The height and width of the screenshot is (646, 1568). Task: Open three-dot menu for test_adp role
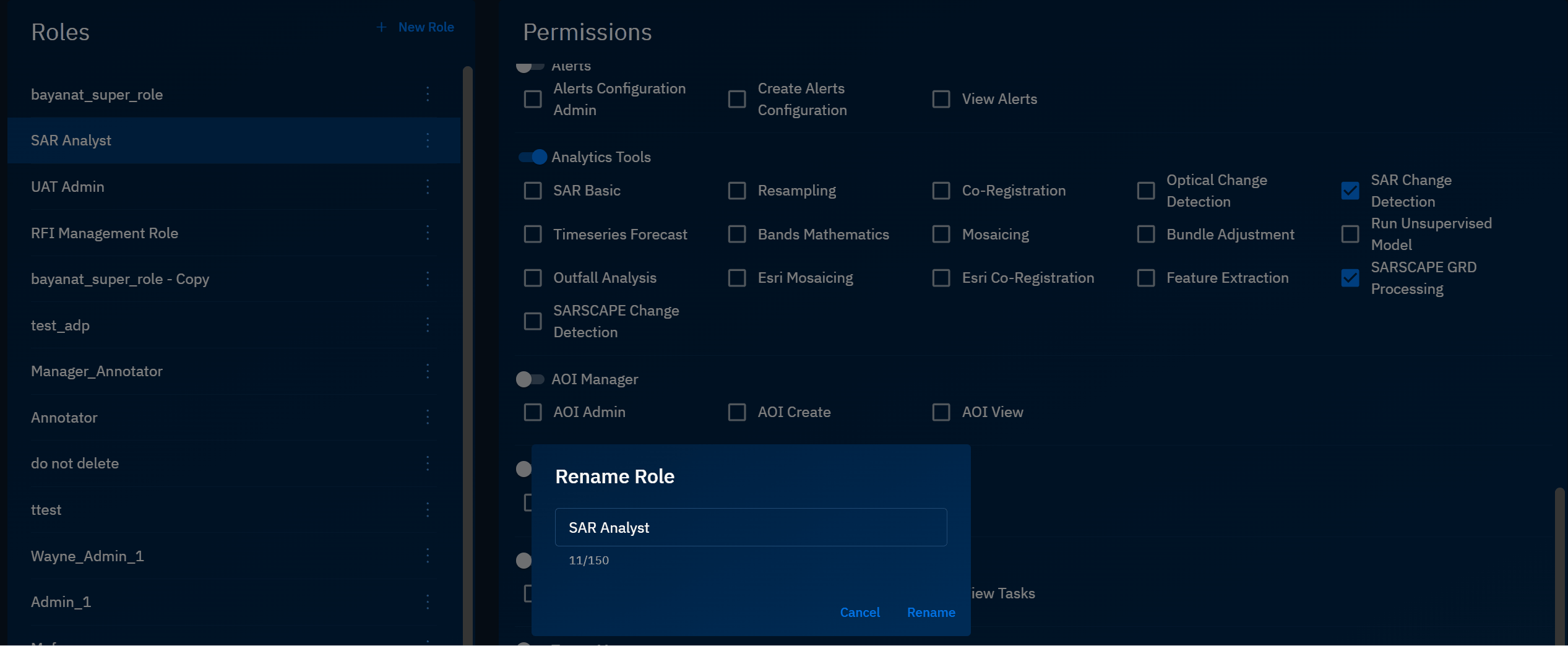(x=428, y=325)
